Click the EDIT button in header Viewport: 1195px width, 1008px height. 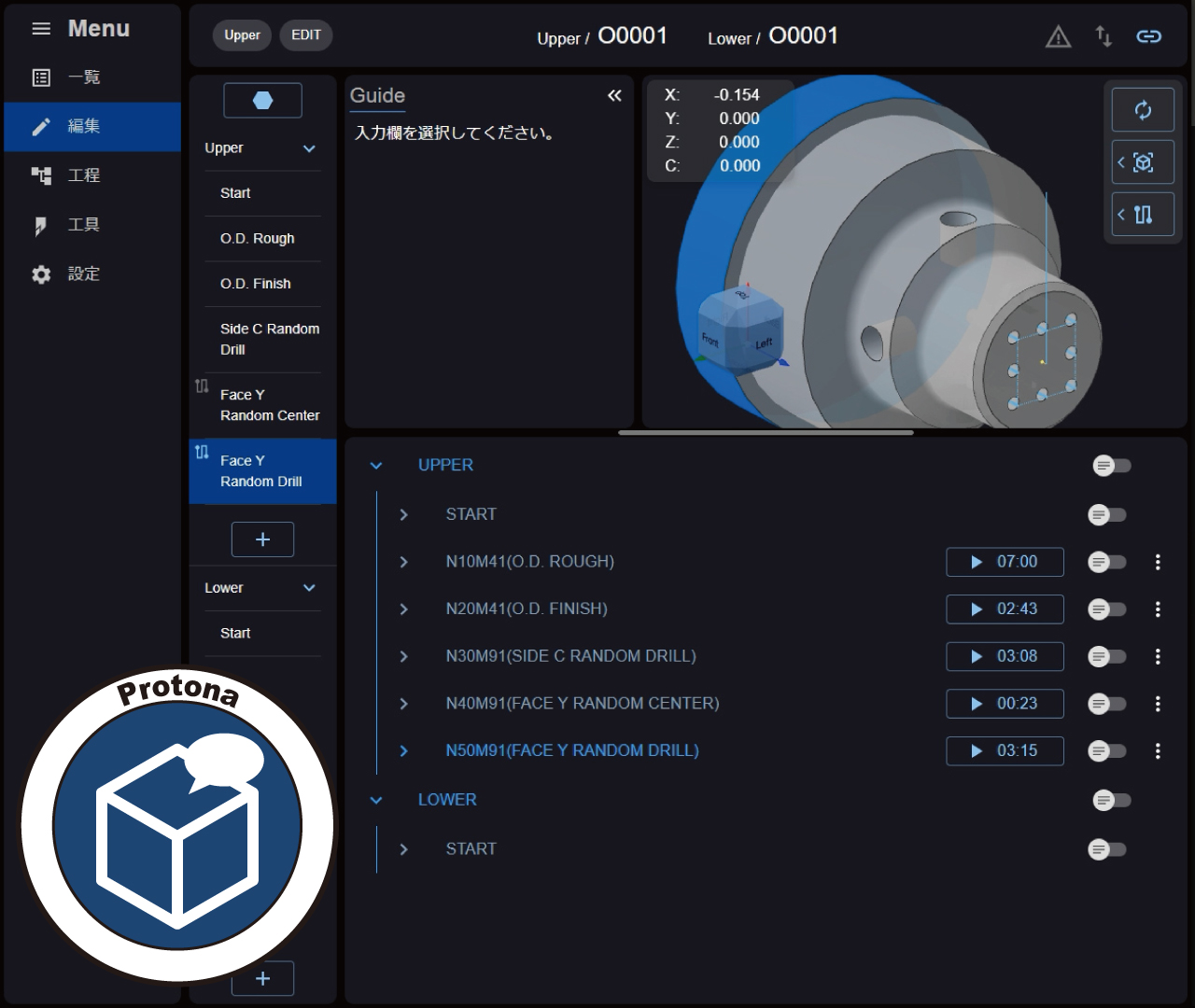coord(306,35)
